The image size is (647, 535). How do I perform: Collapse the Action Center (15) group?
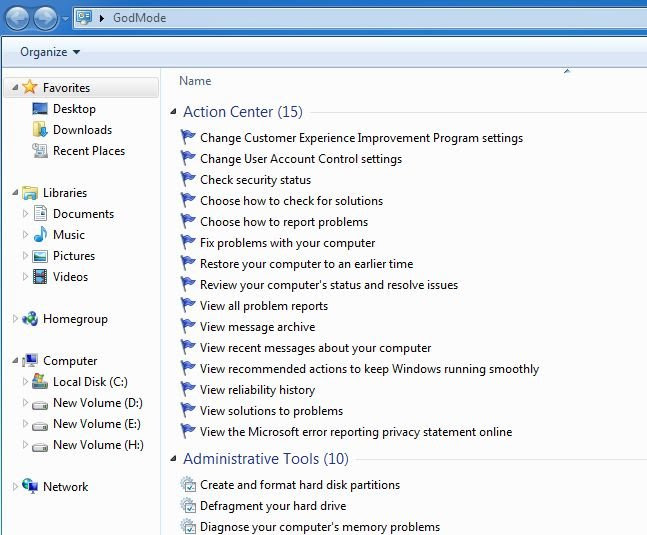pos(173,111)
